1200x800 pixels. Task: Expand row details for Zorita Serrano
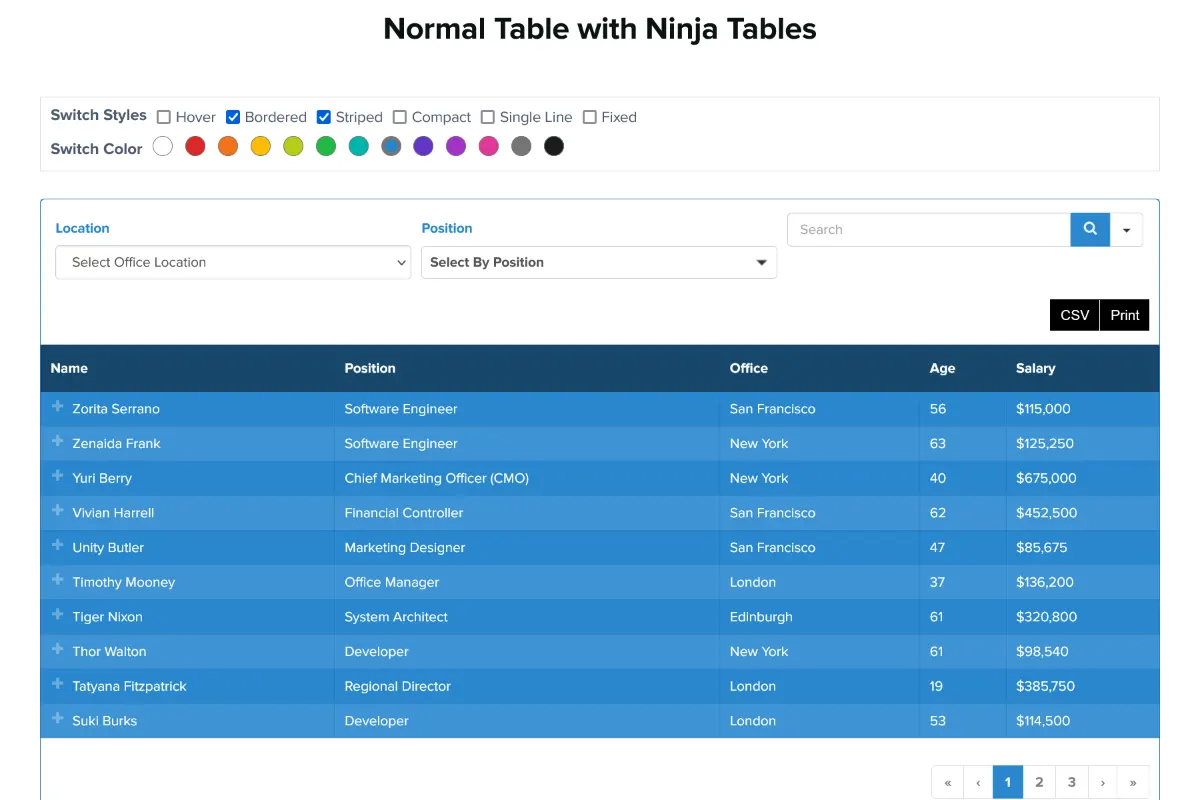pos(57,407)
